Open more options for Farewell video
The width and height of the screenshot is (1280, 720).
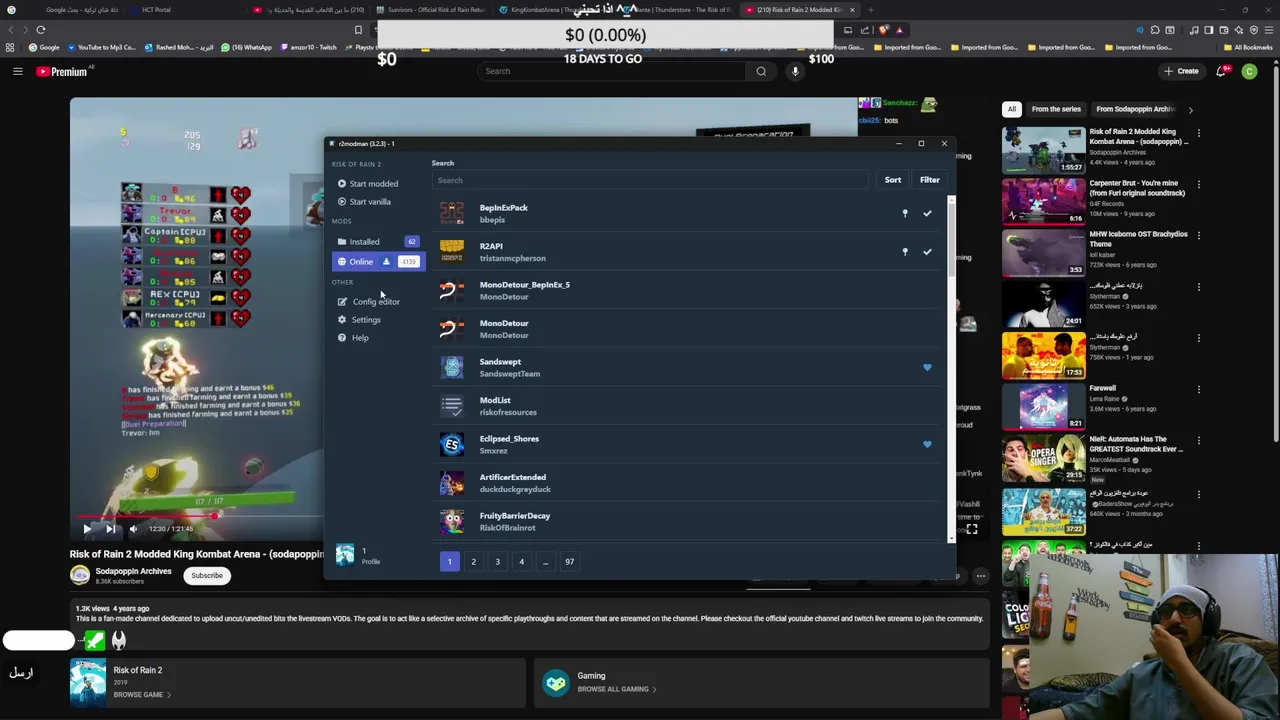(1198, 389)
